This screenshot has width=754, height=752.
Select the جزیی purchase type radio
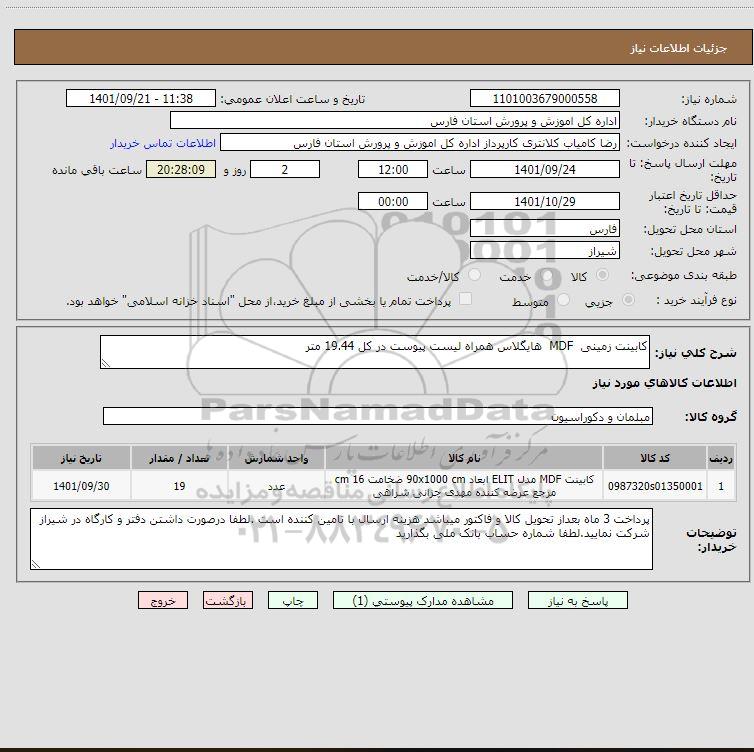click(628, 300)
